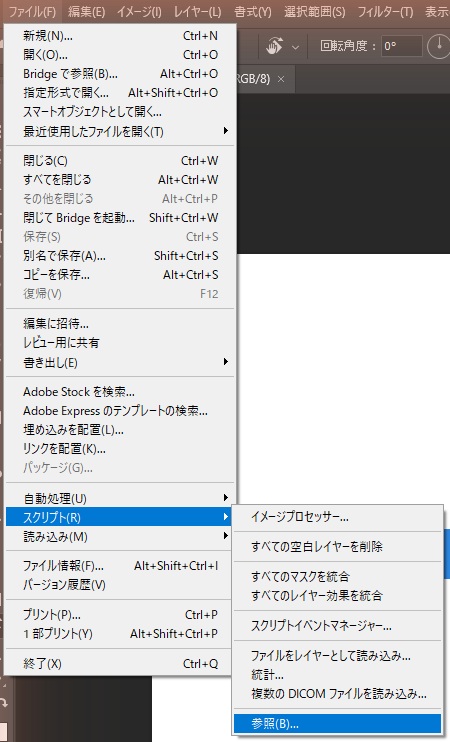Expand 自動処理(U) submenu
450x742 pixels.
tap(120, 498)
